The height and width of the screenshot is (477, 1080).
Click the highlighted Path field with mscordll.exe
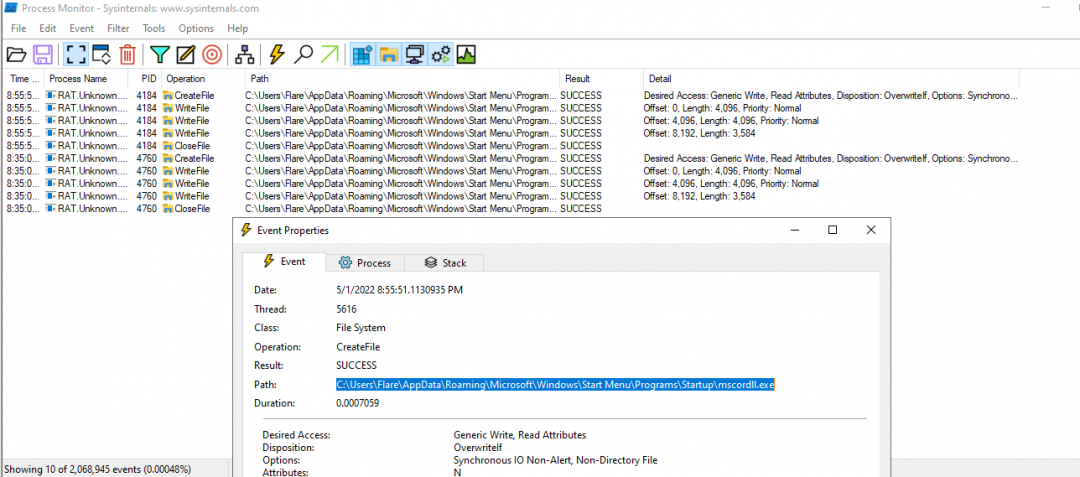[x=556, y=385]
